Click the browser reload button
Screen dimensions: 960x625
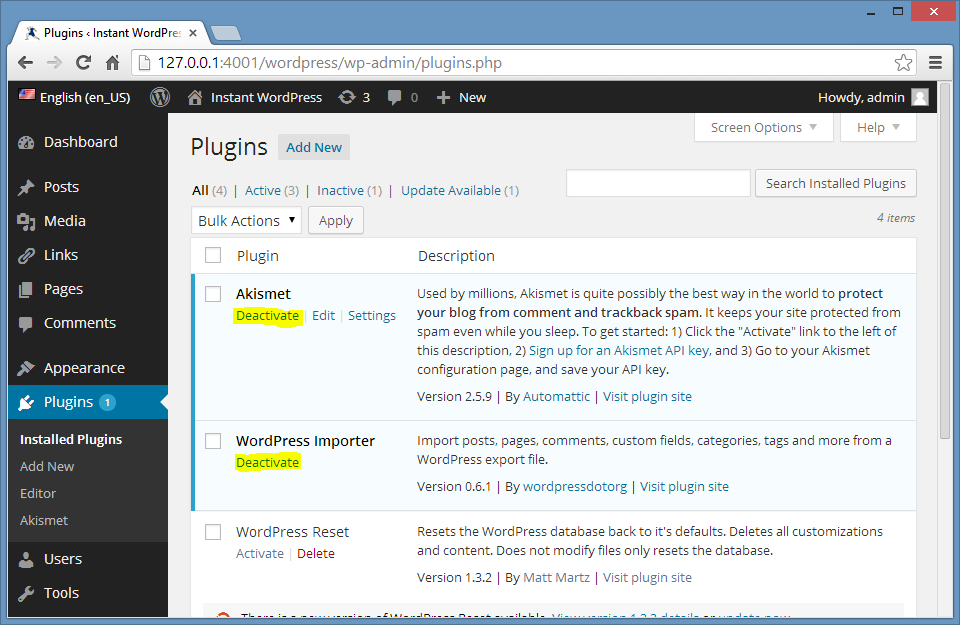[x=84, y=62]
